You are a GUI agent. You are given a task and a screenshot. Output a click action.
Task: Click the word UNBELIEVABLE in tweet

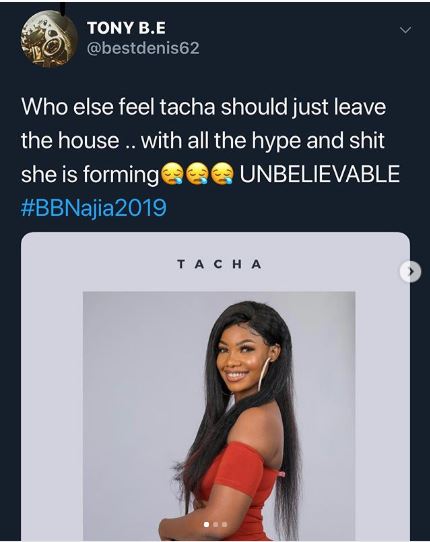tap(320, 174)
